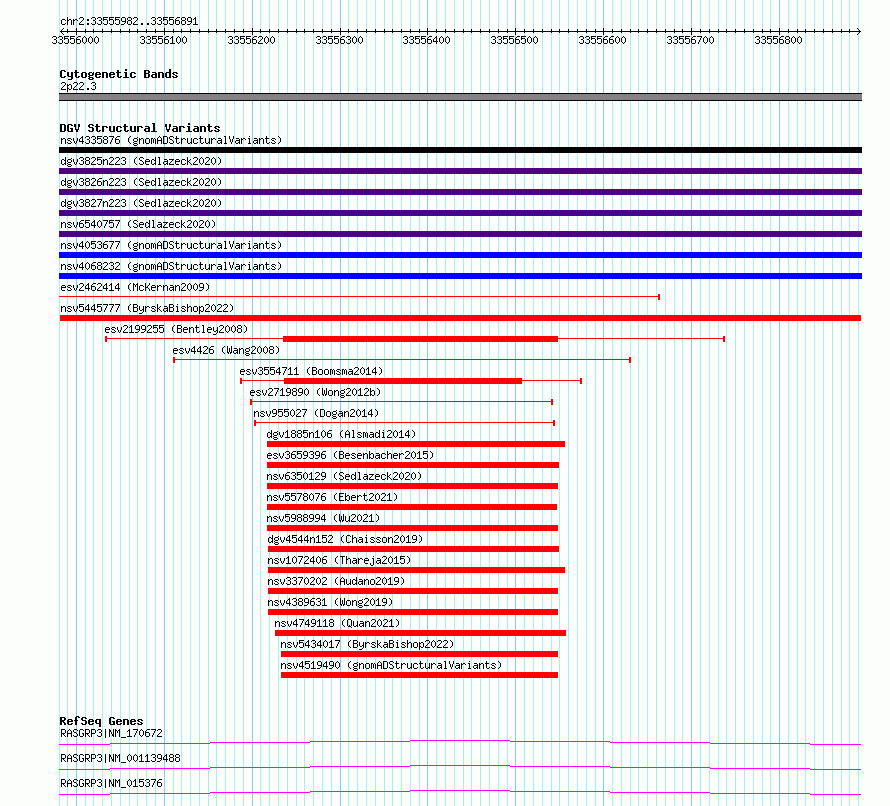Open the dgv3827n223 (Sedlazeck2020) entry
Screen dimensions: 890x806
[141, 203]
